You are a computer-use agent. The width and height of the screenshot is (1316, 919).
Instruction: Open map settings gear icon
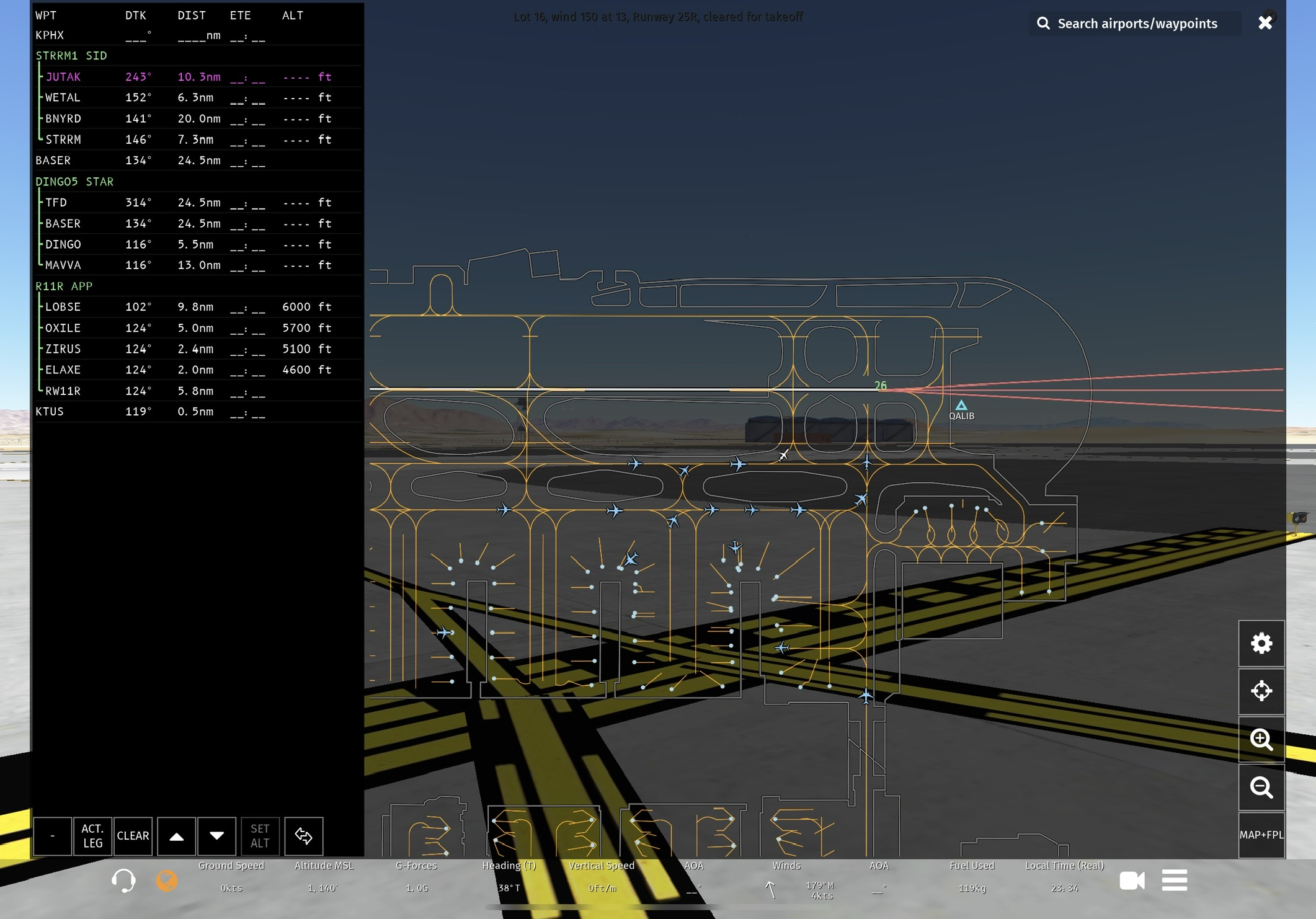click(x=1261, y=644)
